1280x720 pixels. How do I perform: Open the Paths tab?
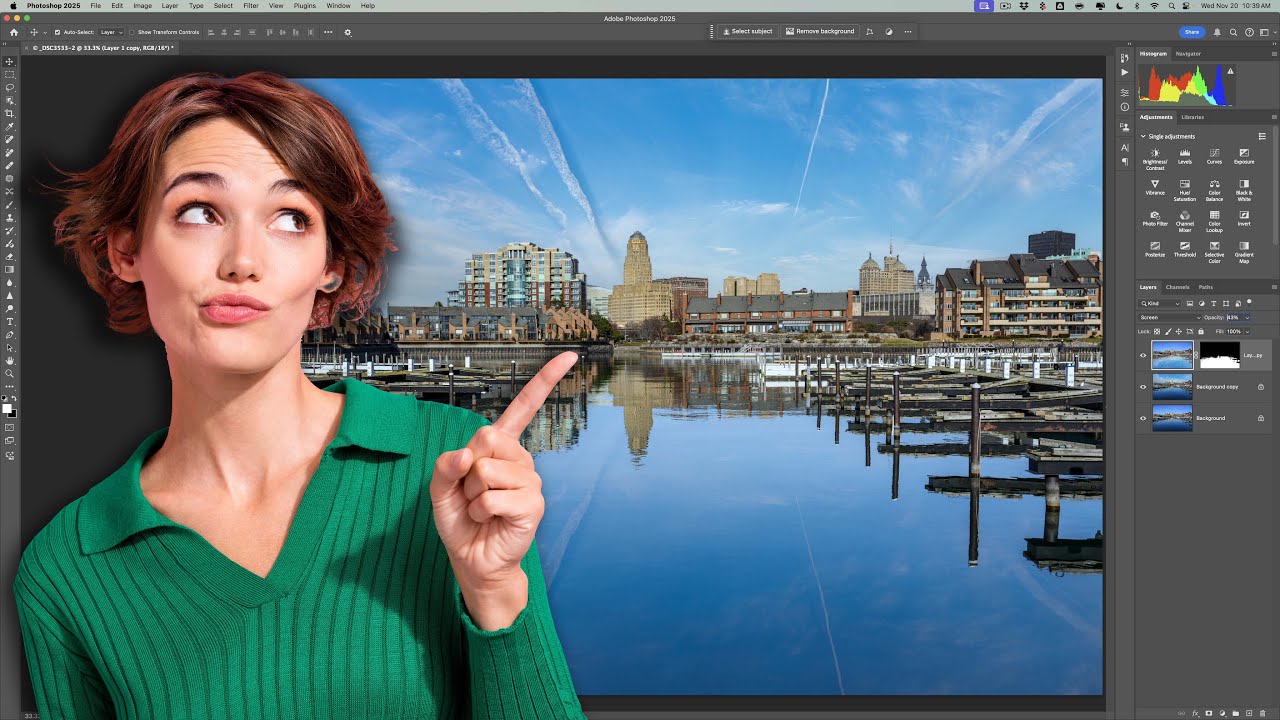[1206, 287]
